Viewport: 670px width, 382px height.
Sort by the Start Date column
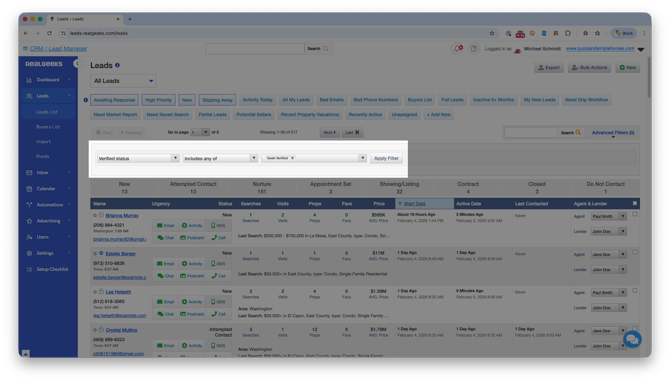tap(414, 204)
